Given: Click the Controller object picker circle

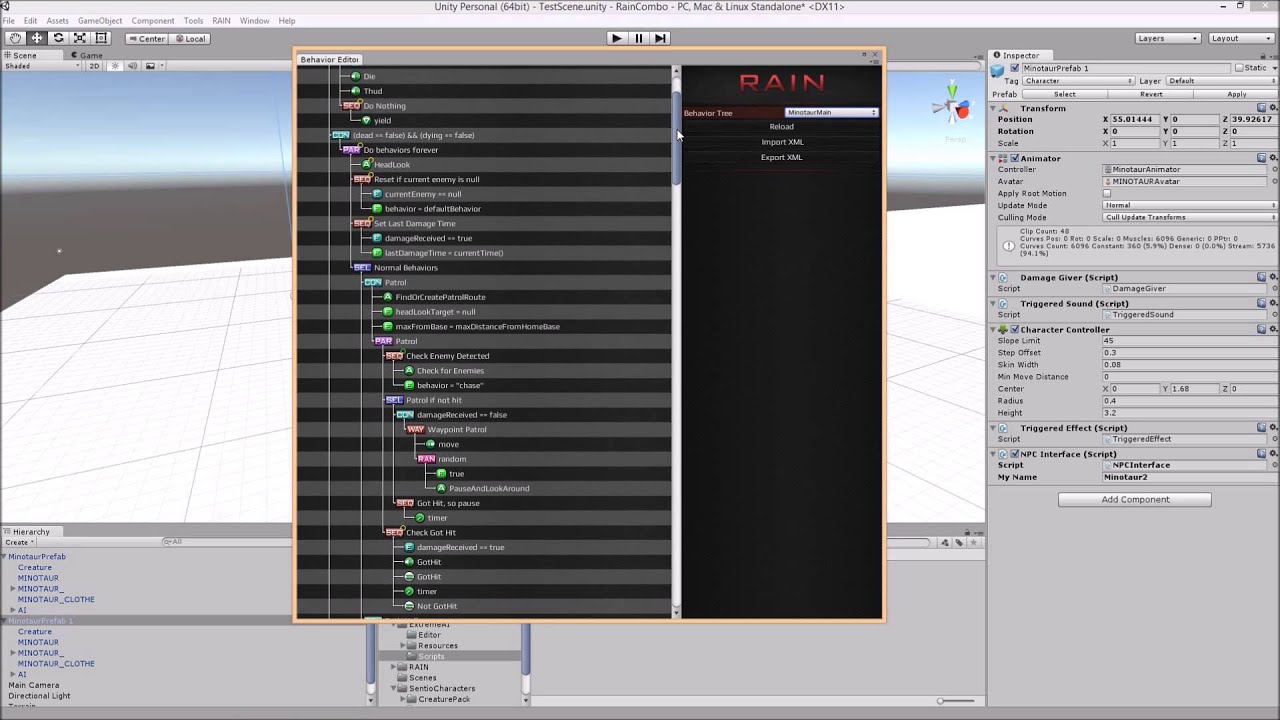Looking at the screenshot, I should pyautogui.click(x=1274, y=170).
